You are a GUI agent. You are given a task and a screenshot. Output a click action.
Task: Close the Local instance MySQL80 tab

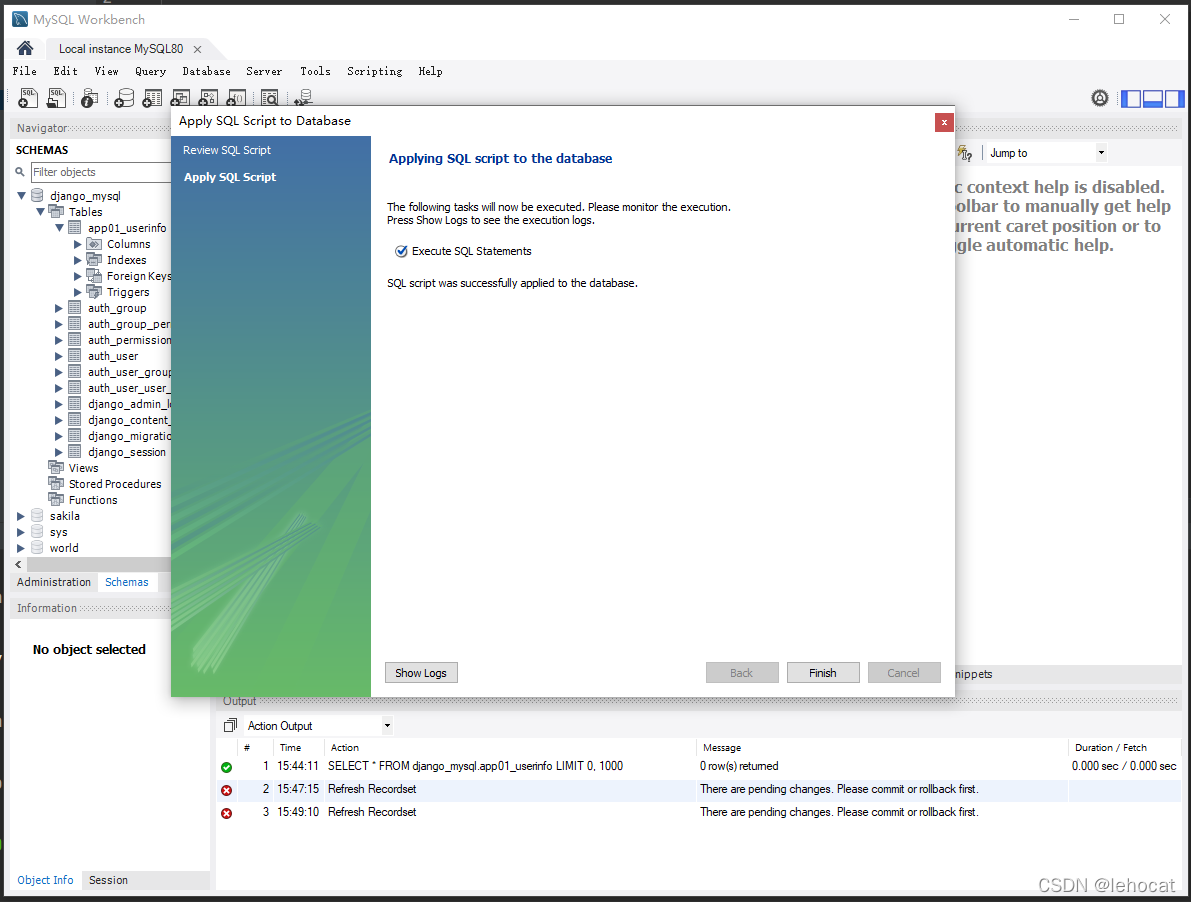(197, 49)
